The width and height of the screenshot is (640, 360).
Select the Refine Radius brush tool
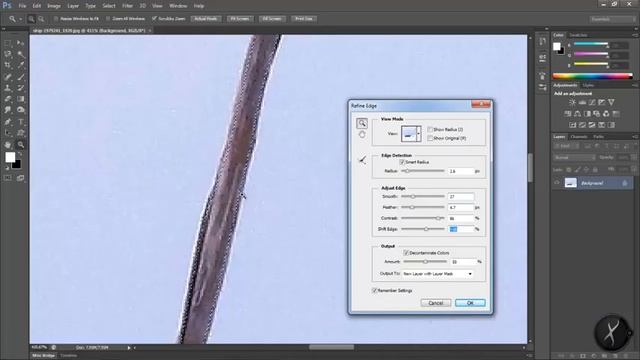(x=362, y=160)
